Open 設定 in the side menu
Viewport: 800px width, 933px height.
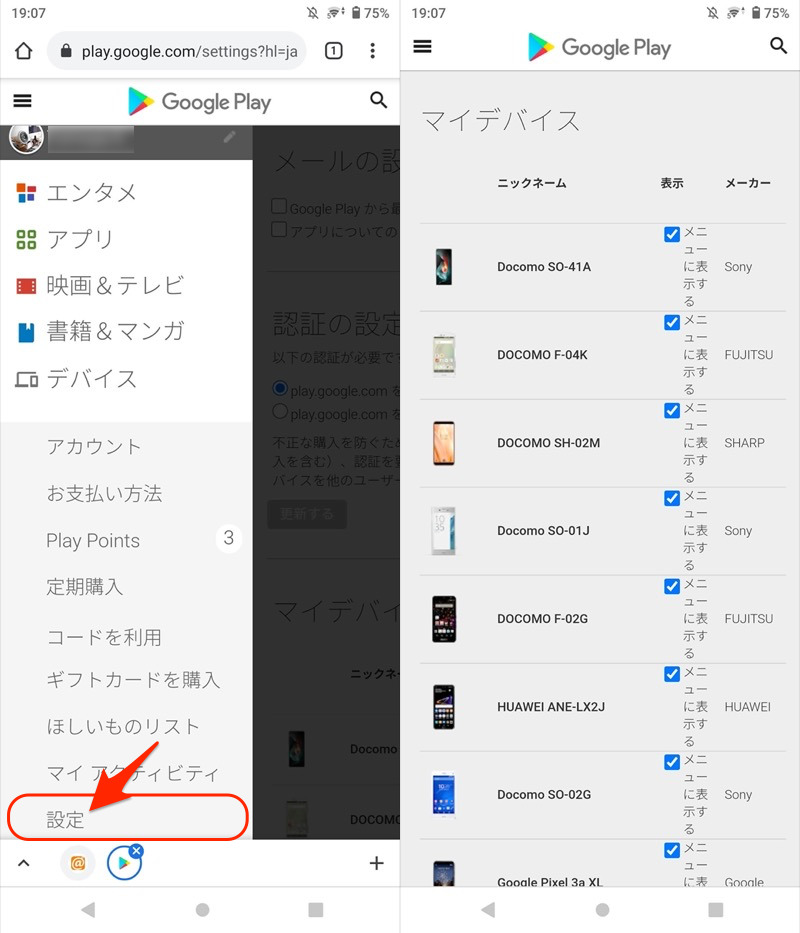pos(66,819)
